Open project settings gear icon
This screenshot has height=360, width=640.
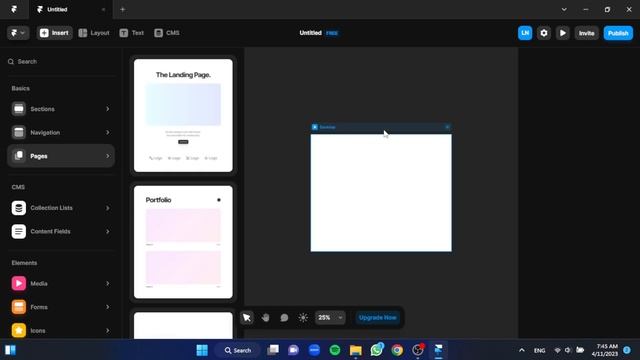[544, 33]
